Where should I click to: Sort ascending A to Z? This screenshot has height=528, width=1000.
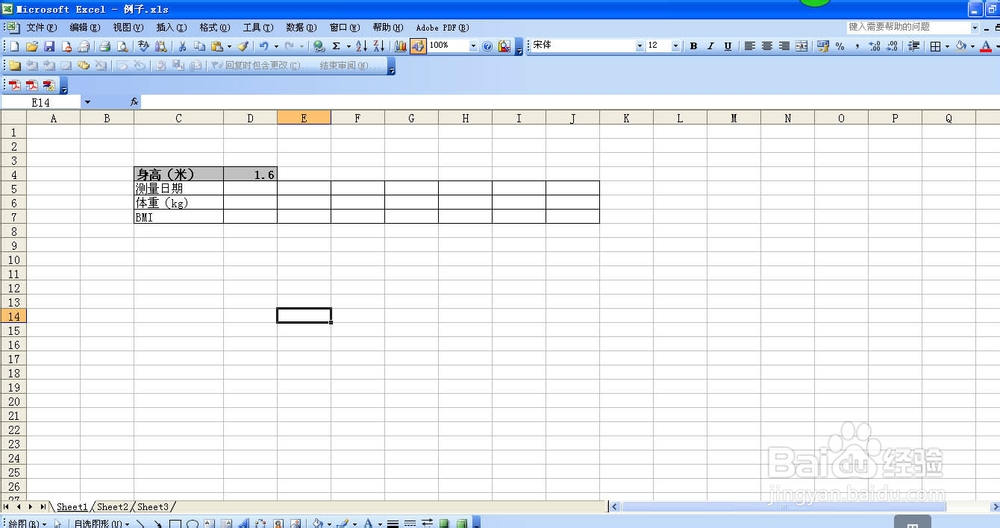pyautogui.click(x=362, y=46)
